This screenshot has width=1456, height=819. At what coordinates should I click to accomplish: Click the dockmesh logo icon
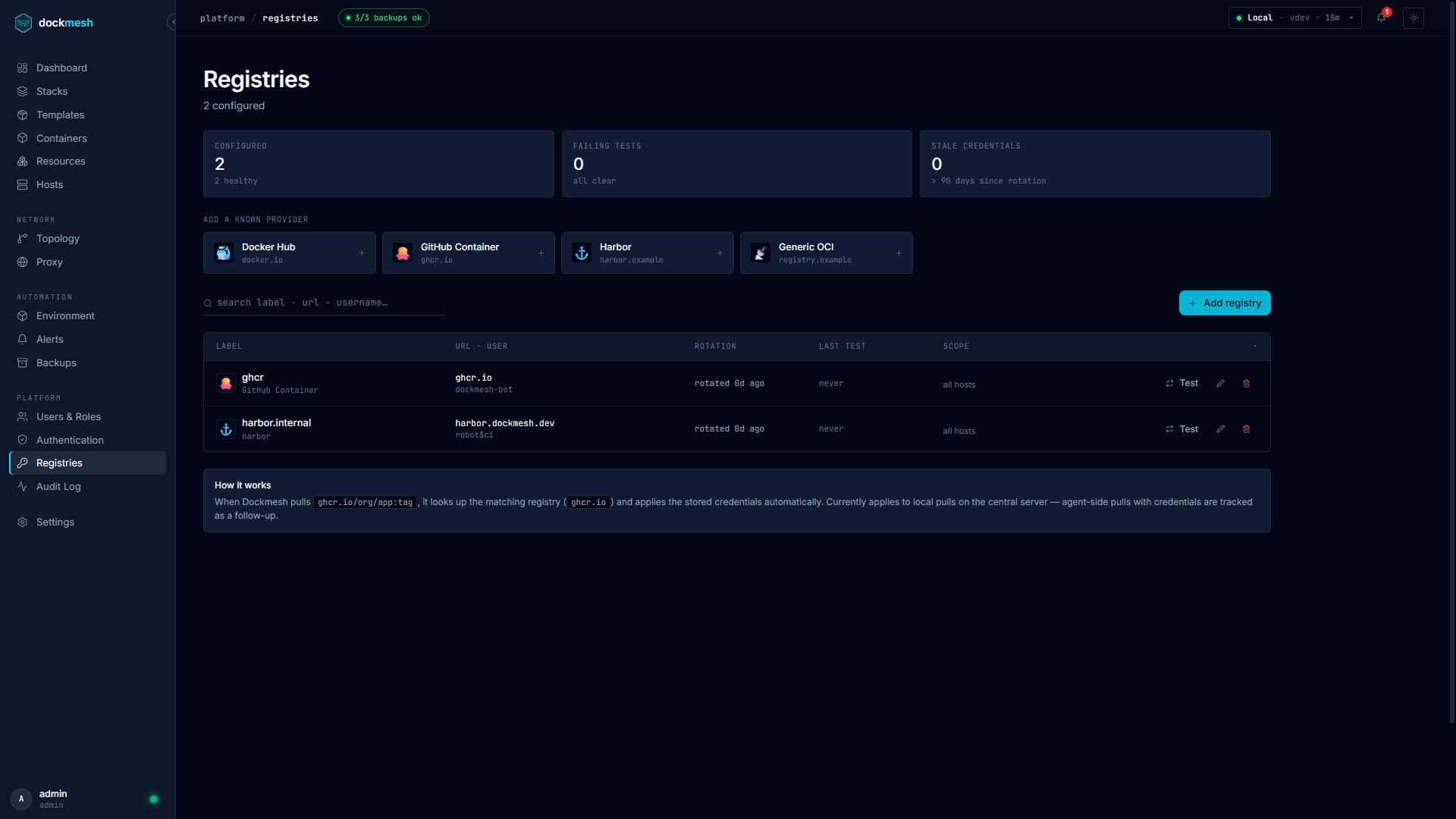[24, 23]
